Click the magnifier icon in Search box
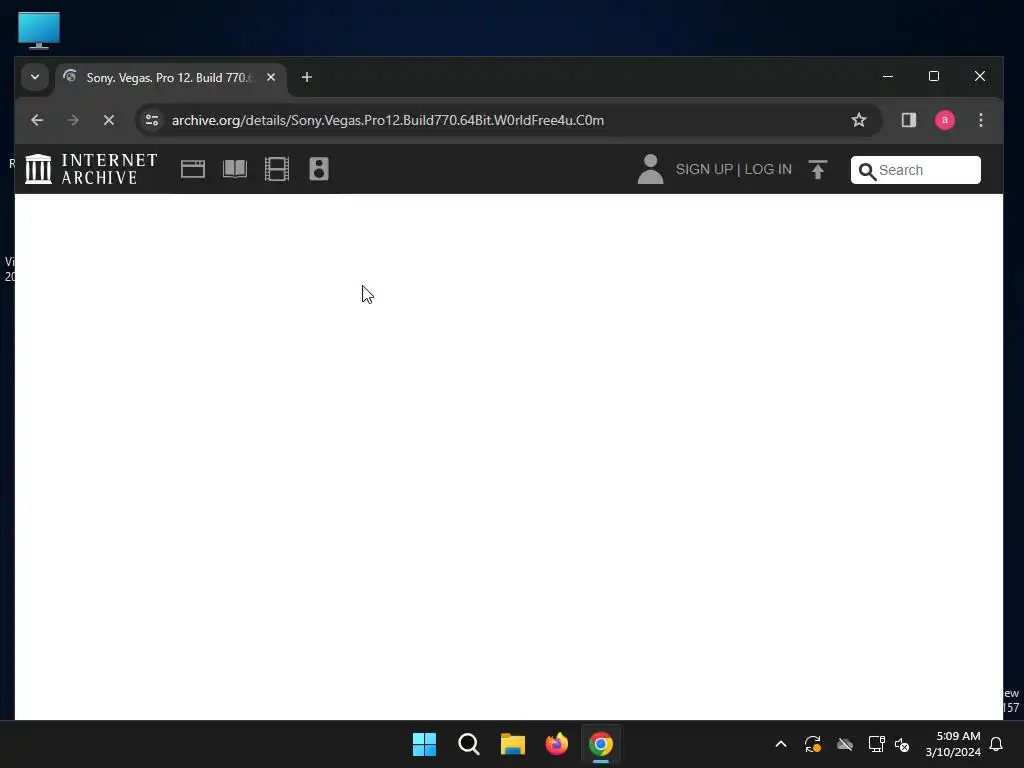Screen dimensions: 1024x768 coord(867,171)
